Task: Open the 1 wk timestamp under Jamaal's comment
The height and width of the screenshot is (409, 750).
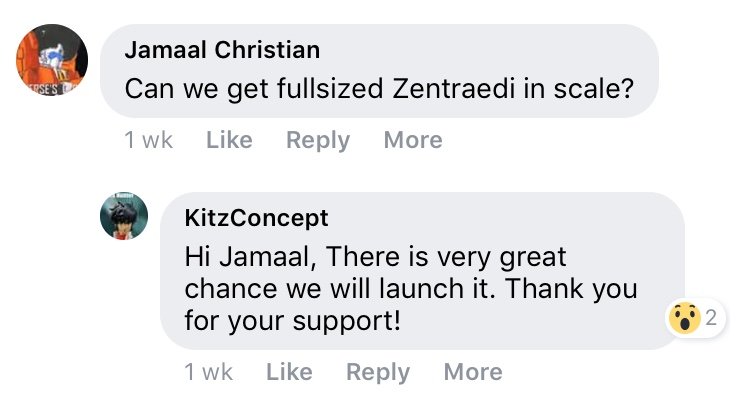Action: pos(148,140)
